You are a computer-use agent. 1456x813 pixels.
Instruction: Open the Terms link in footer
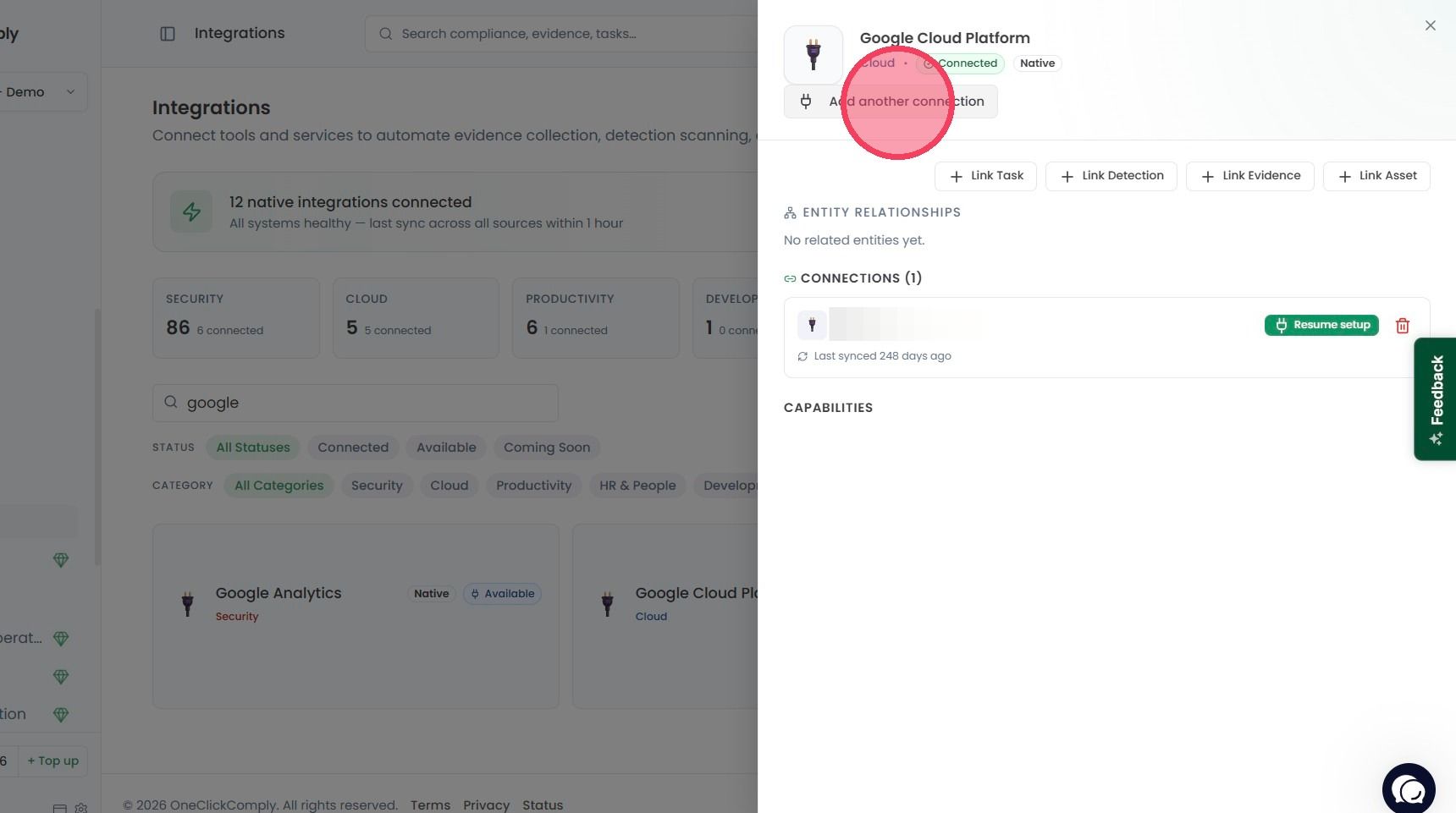(430, 805)
